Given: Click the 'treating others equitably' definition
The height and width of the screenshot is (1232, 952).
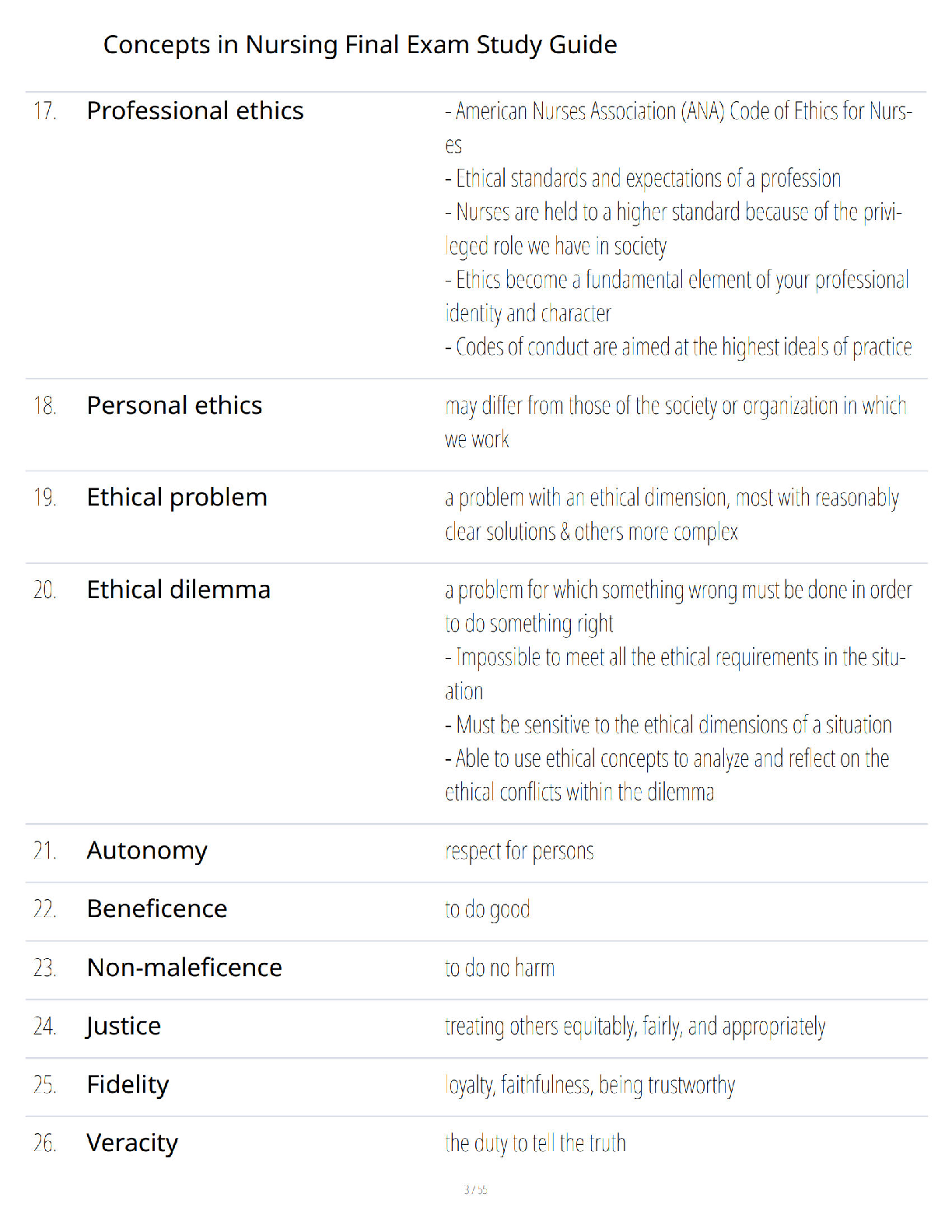Looking at the screenshot, I should click(635, 1027).
